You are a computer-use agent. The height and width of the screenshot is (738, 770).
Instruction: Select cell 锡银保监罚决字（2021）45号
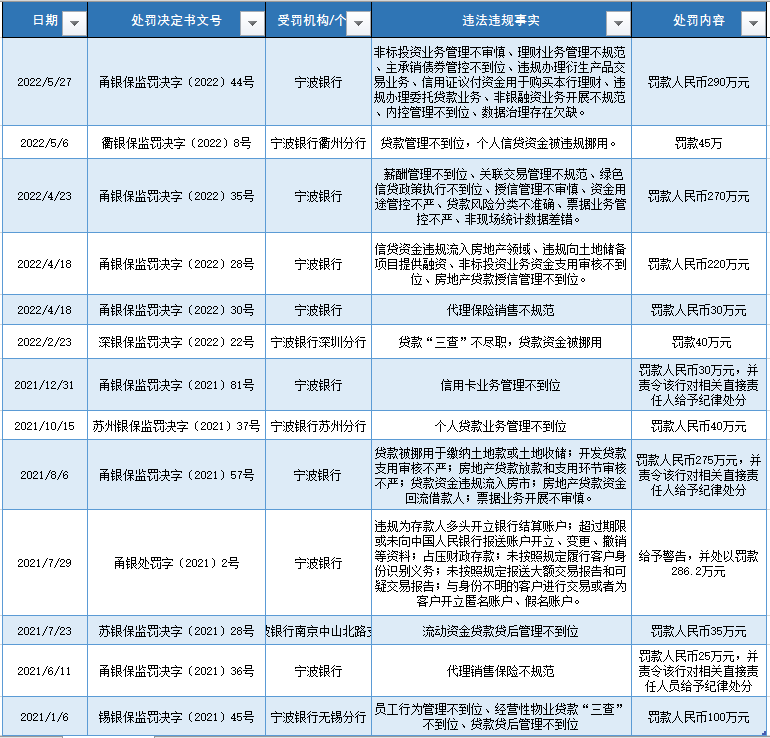[176, 717]
